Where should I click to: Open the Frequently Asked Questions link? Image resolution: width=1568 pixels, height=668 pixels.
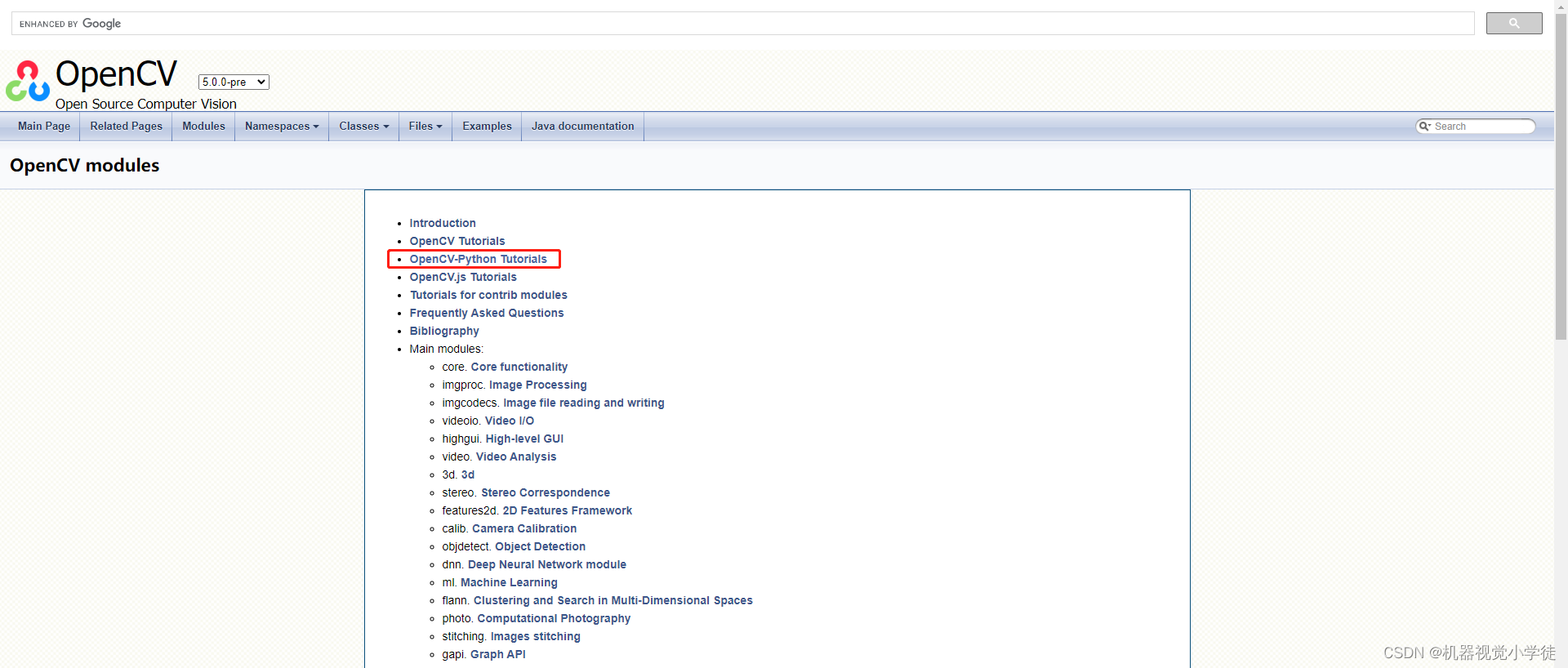[x=487, y=313]
